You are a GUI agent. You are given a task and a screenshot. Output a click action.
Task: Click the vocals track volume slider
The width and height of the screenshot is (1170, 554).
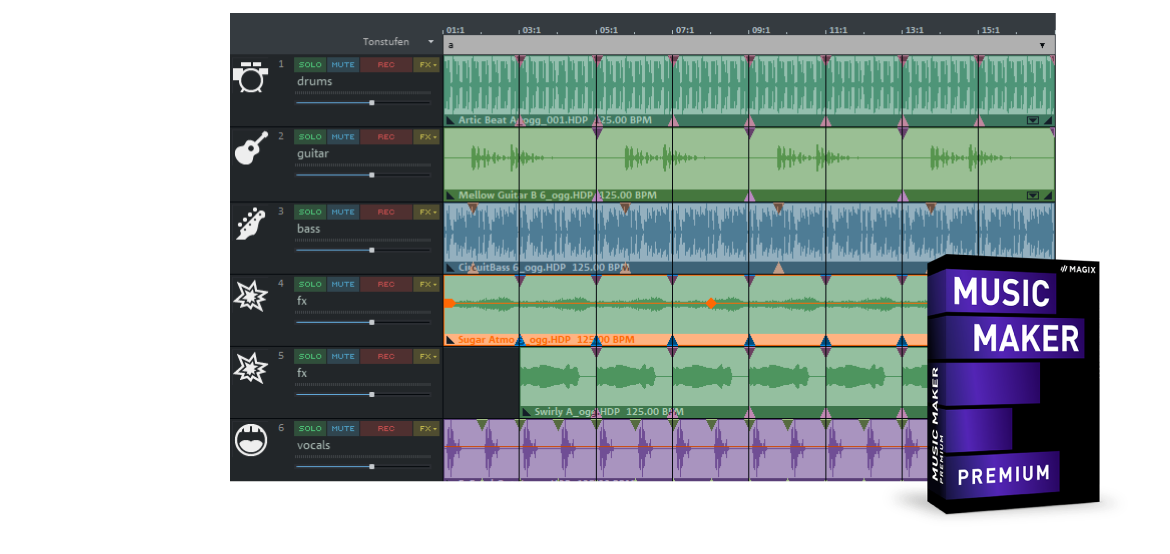tap(363, 466)
